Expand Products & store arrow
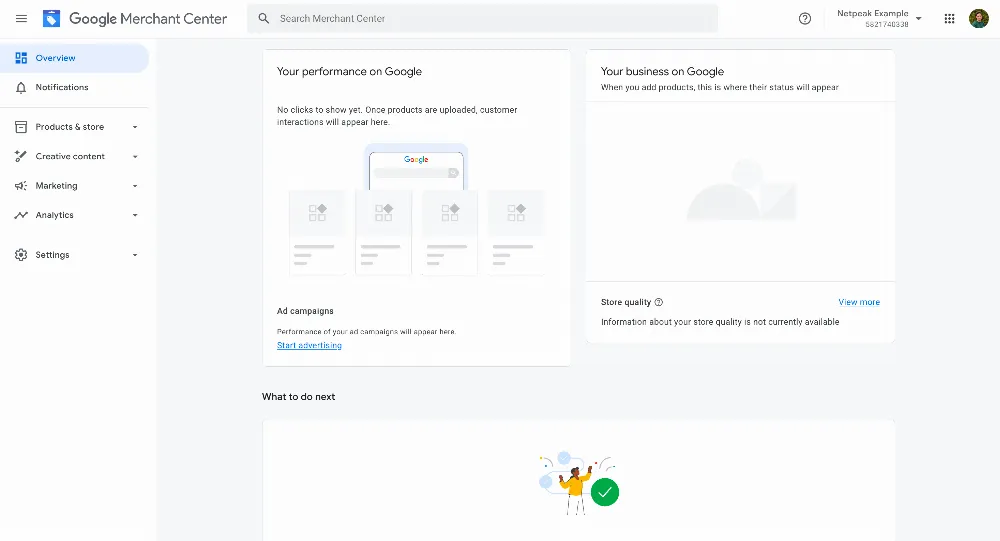Image resolution: width=1000 pixels, height=541 pixels. 135,127
